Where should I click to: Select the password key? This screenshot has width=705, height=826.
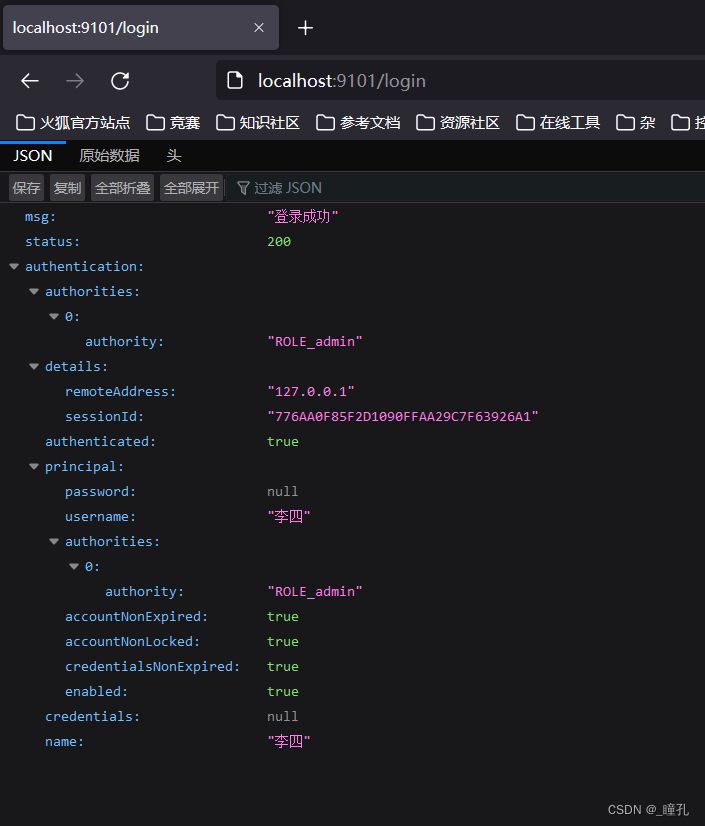[100, 491]
